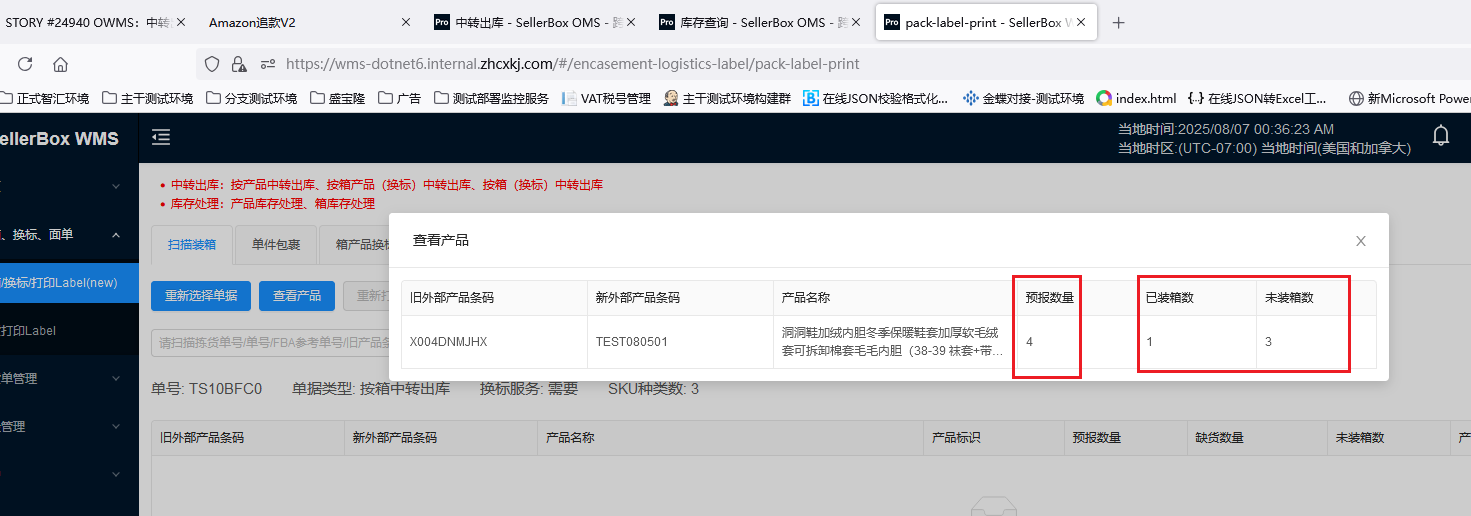Click the 单号: TS10BFC0 text
1471x516 pixels.
pos(207,389)
